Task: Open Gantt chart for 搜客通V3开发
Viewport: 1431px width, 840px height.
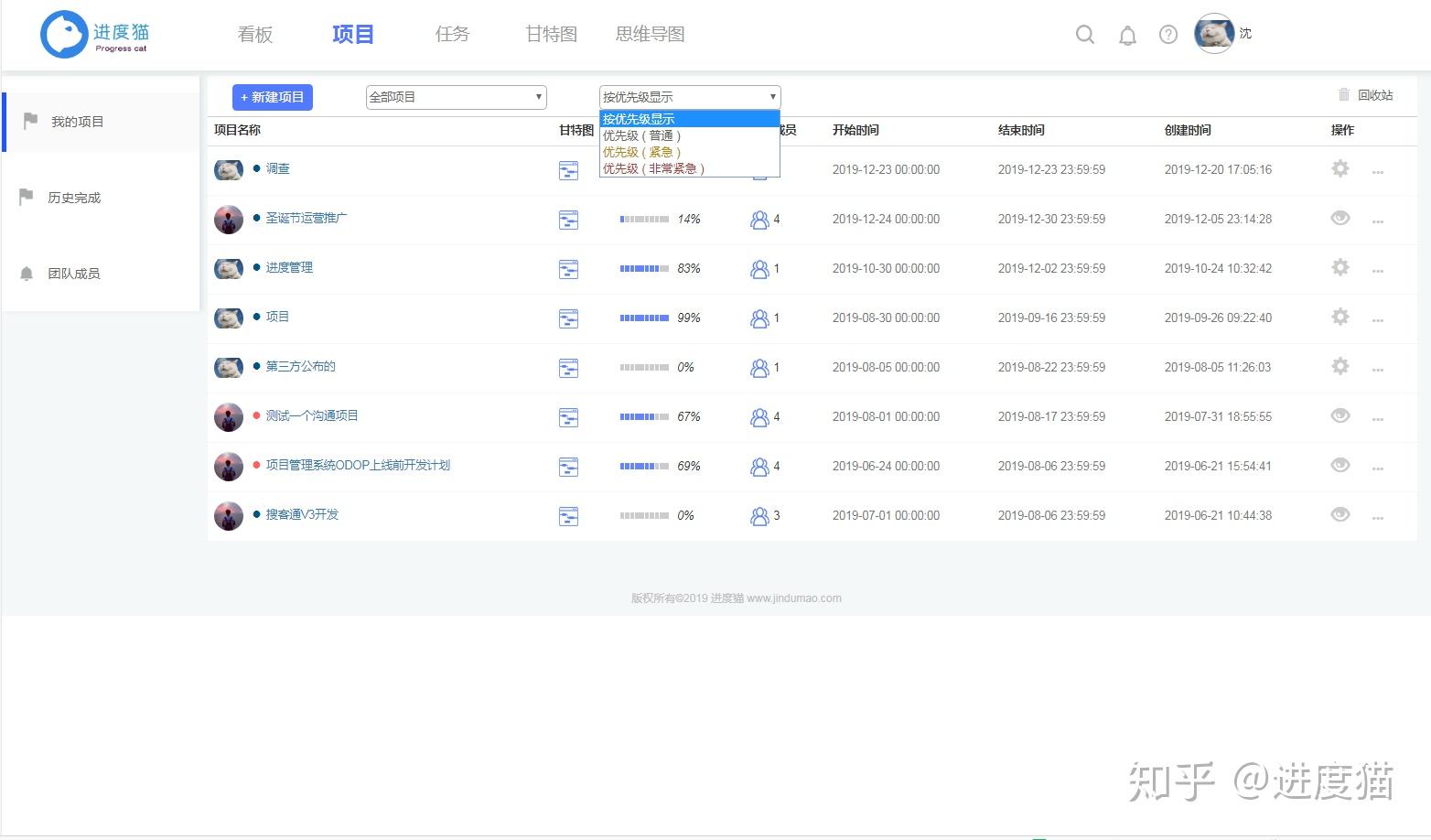Action: point(568,516)
